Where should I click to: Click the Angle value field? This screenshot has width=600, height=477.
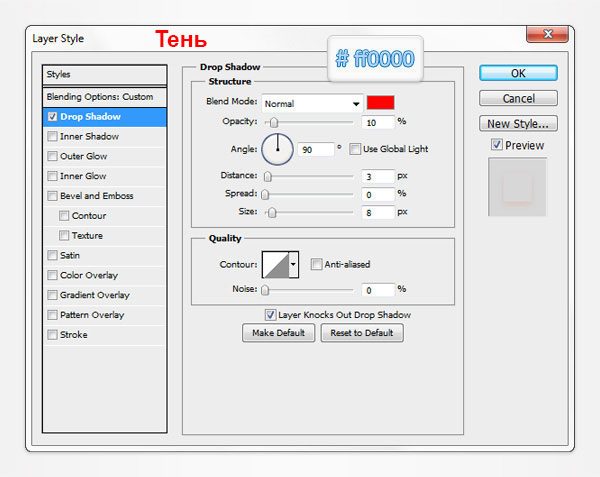316,150
